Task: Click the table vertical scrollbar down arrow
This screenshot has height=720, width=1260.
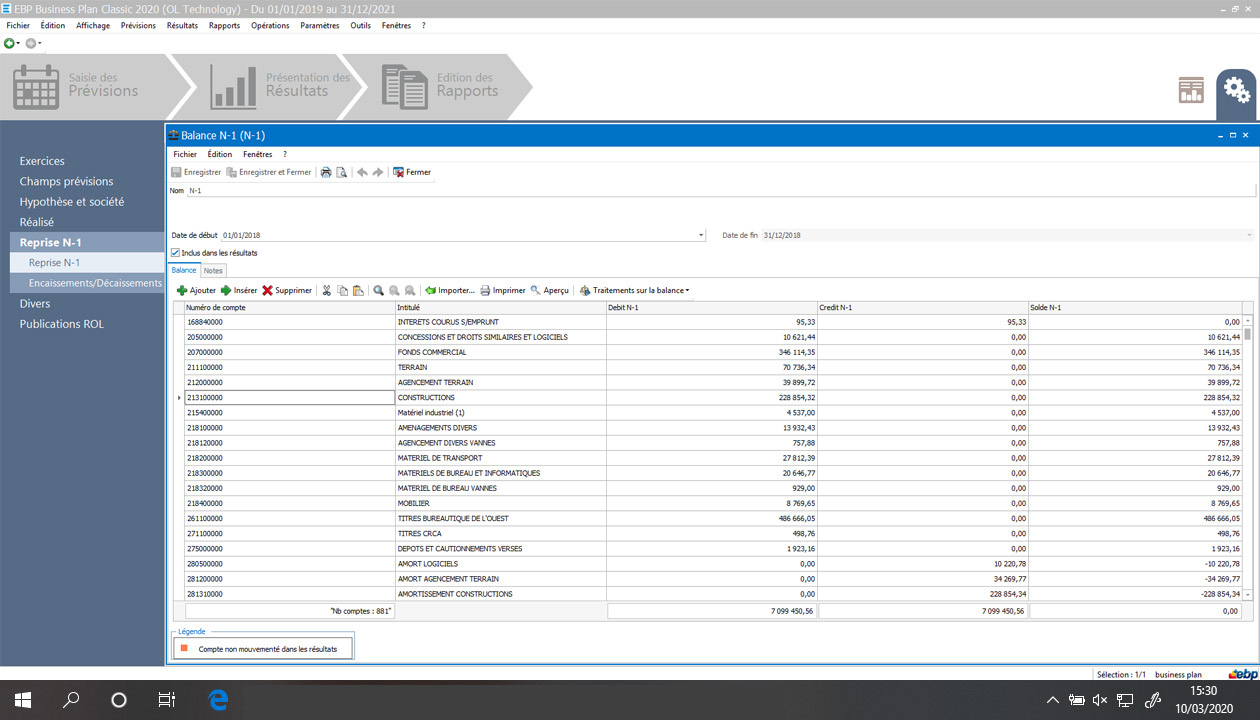Action: coord(1247,595)
